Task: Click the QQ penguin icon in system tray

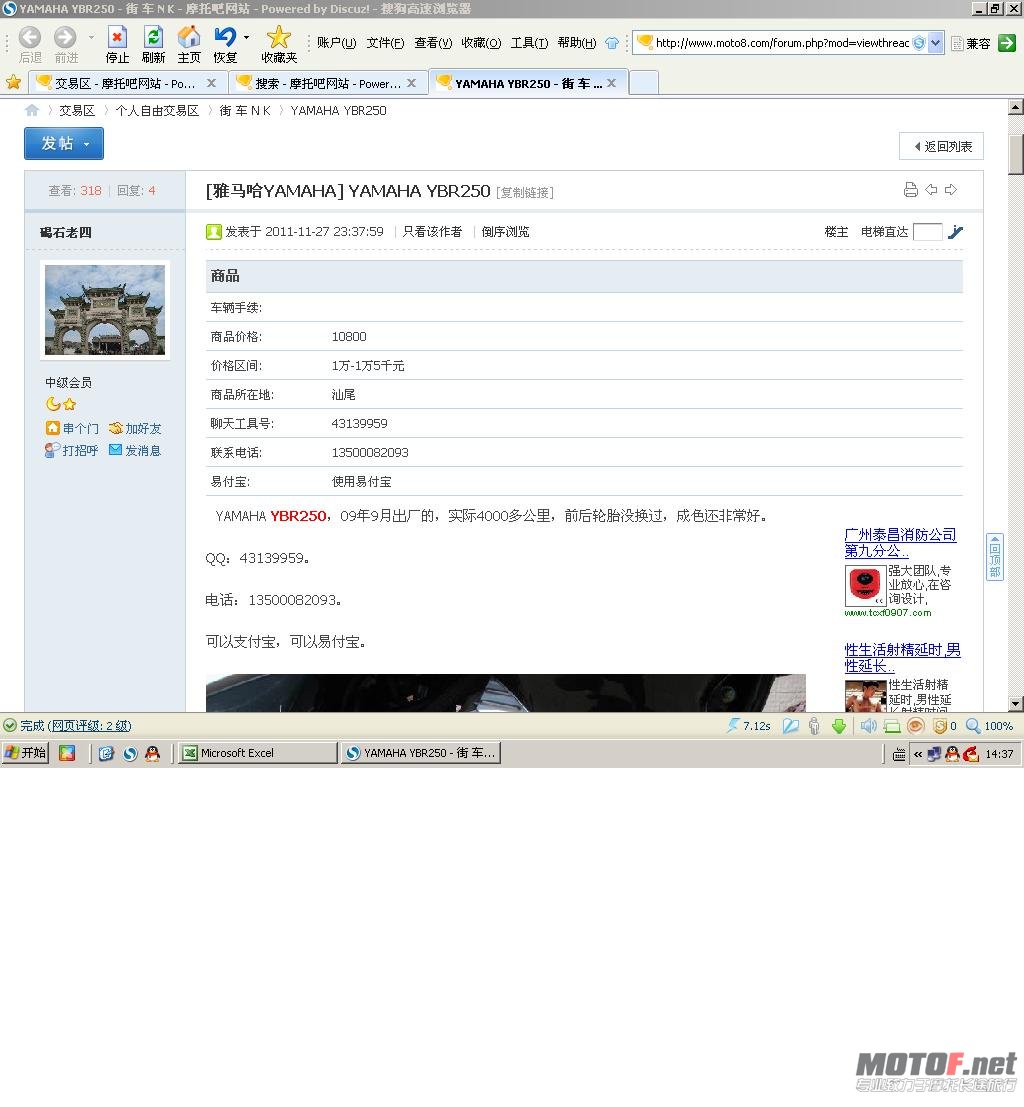Action: coord(952,755)
